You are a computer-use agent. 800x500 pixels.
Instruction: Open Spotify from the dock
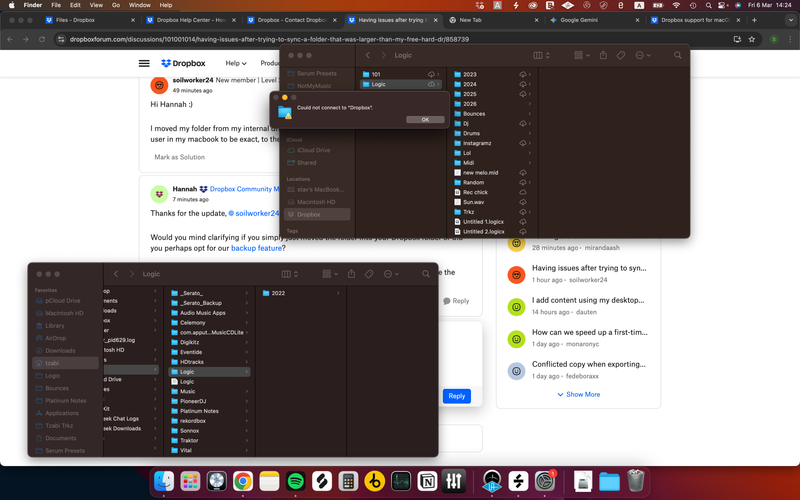click(295, 481)
